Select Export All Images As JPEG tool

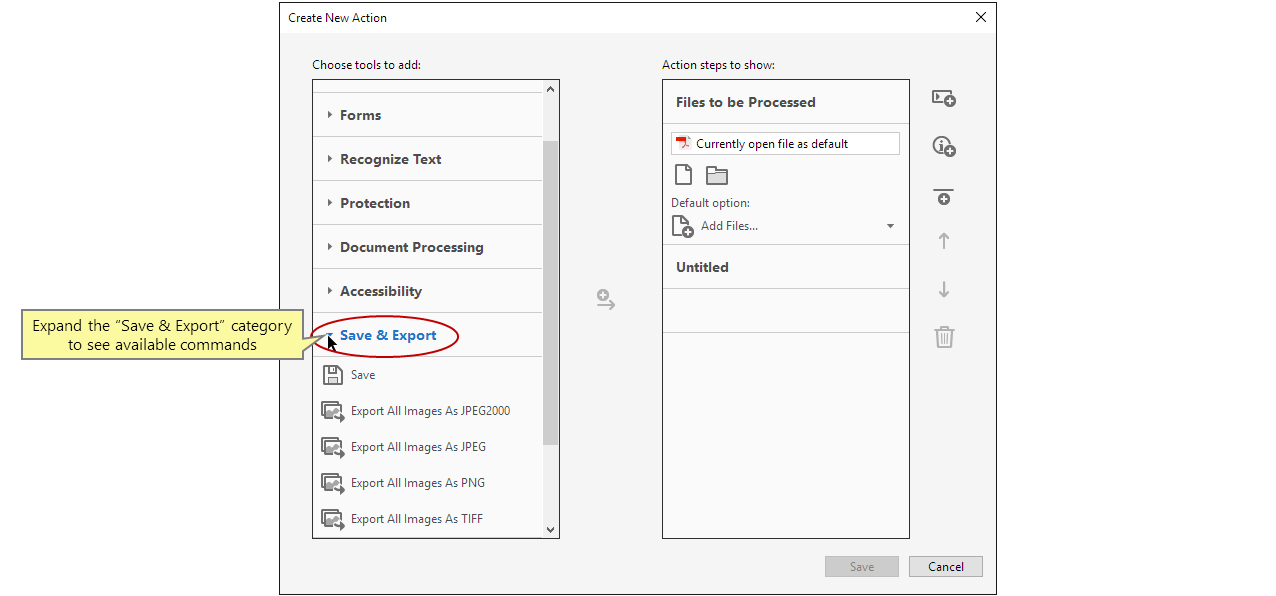[420, 446]
